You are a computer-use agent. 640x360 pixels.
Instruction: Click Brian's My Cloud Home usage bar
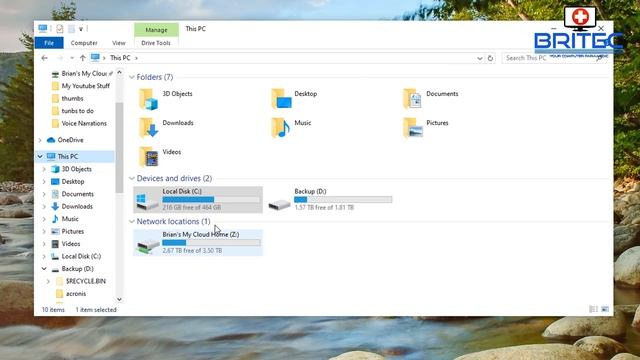point(211,243)
